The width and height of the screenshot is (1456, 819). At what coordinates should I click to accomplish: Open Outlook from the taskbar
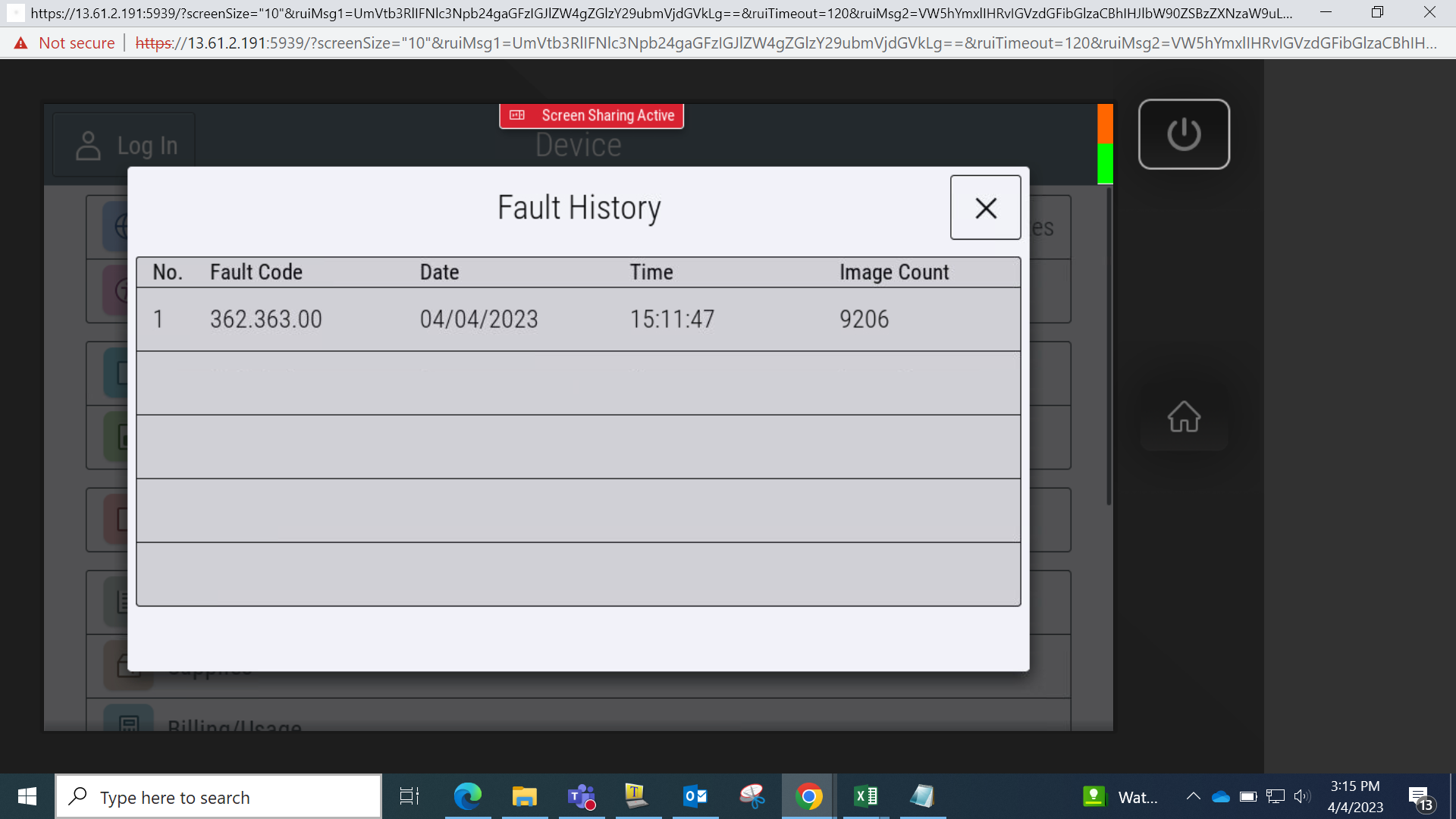695,796
